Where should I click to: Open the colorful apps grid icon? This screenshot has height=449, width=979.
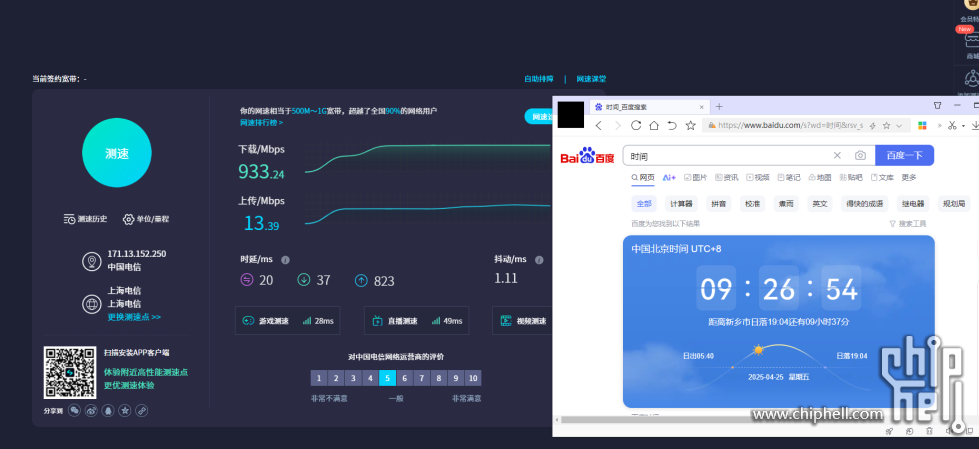click(922, 126)
